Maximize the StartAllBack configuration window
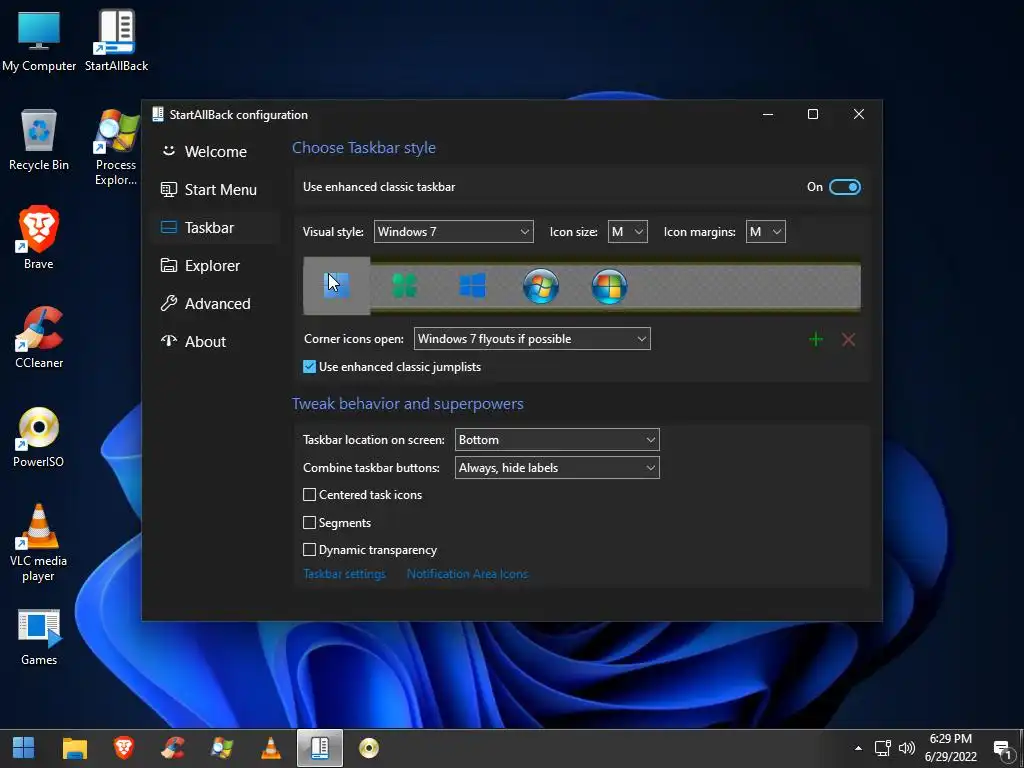This screenshot has height=768, width=1024. [813, 114]
